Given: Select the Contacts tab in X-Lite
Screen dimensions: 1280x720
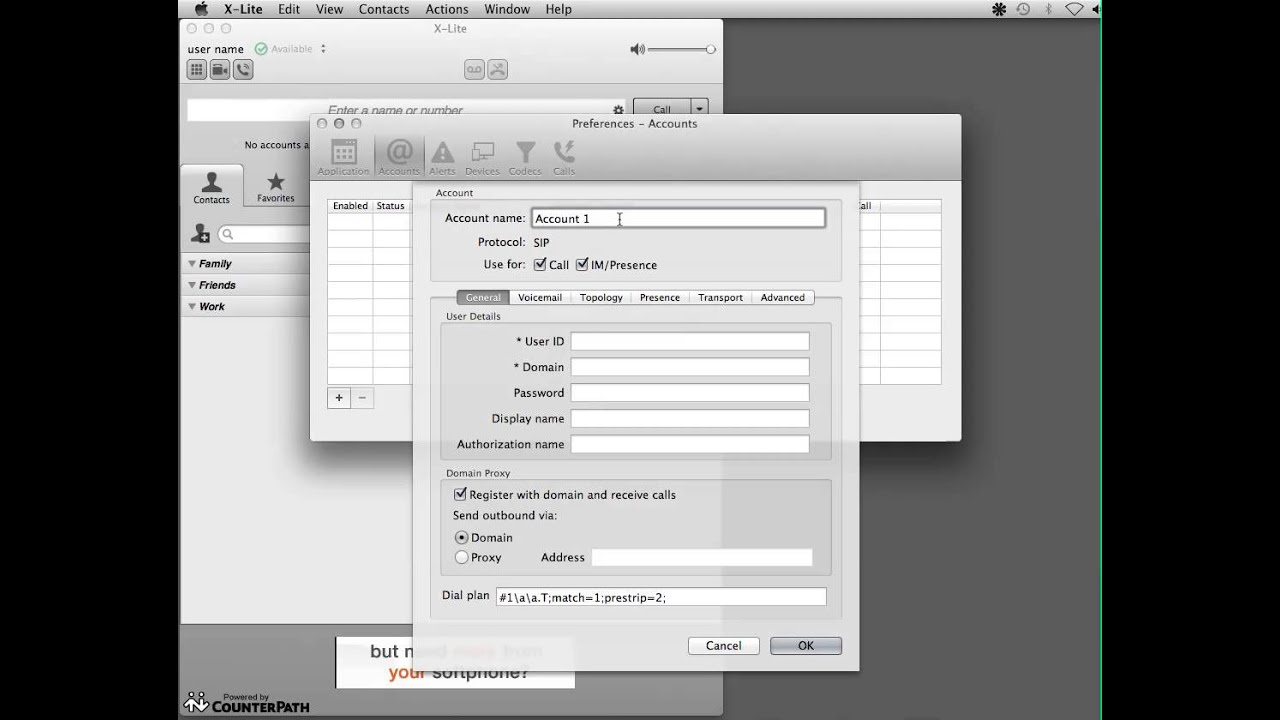Looking at the screenshot, I should click(211, 186).
